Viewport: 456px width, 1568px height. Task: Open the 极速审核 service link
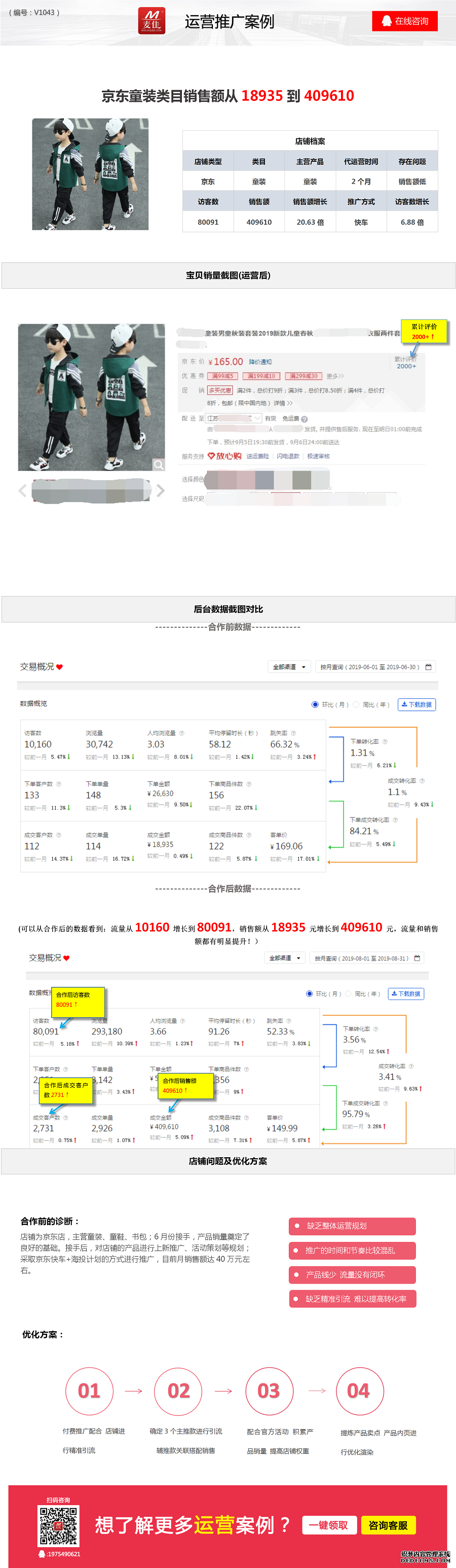318,456
